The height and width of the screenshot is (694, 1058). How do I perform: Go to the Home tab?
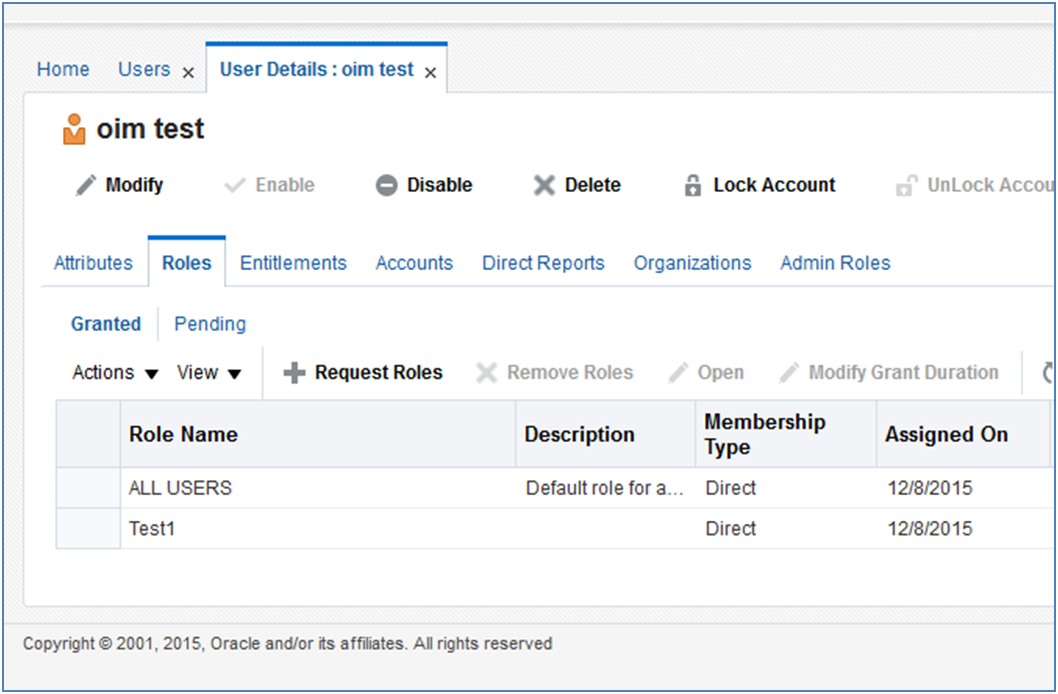pyautogui.click(x=63, y=69)
